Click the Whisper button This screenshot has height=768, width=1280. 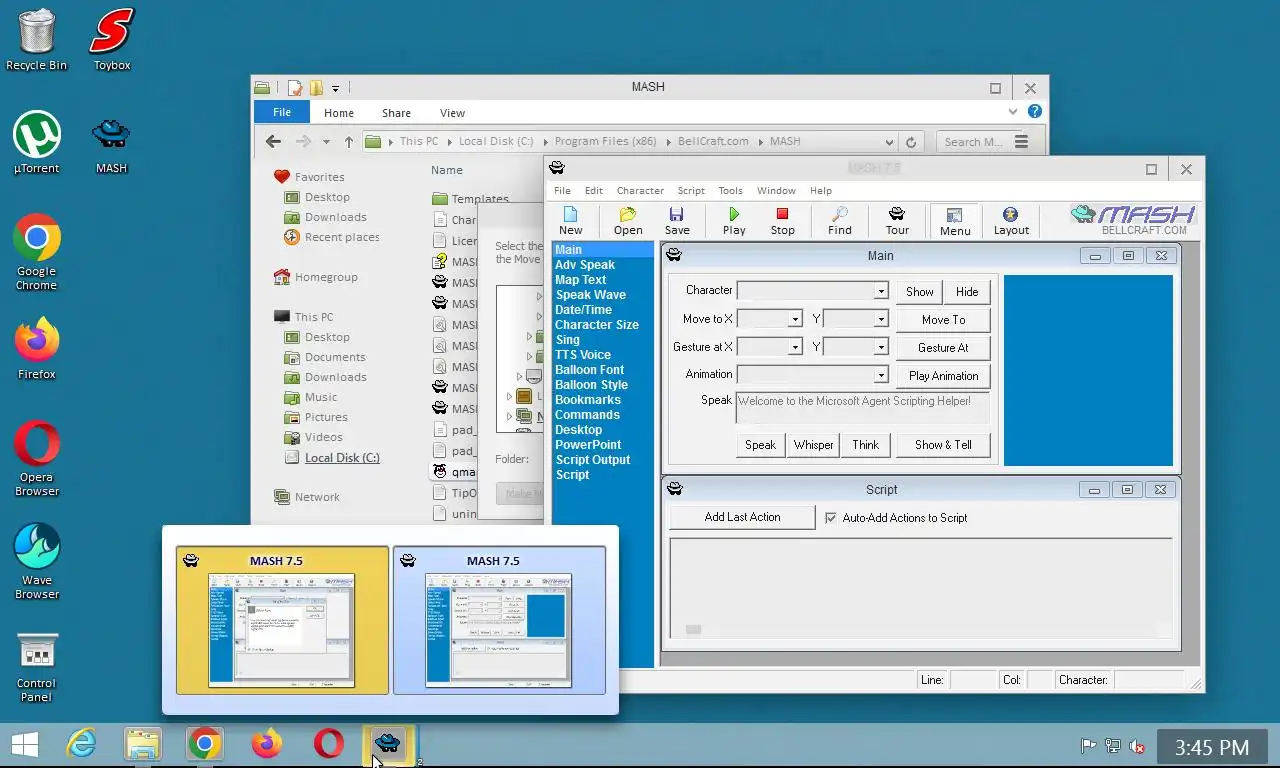pos(813,445)
